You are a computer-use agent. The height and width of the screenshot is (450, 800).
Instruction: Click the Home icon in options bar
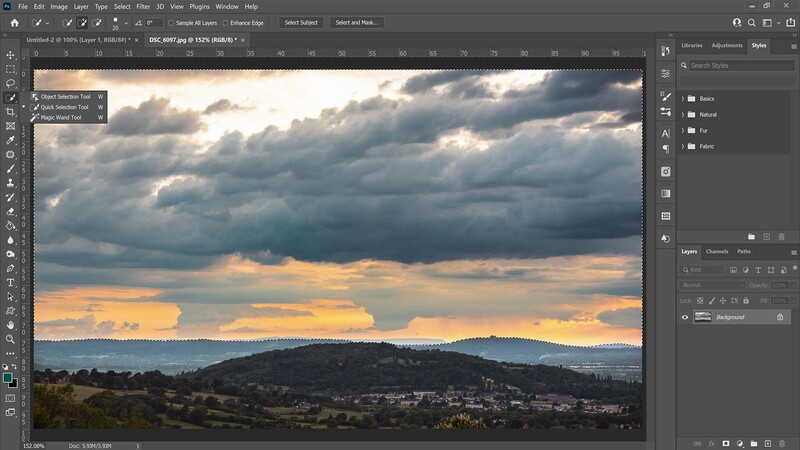coord(15,22)
